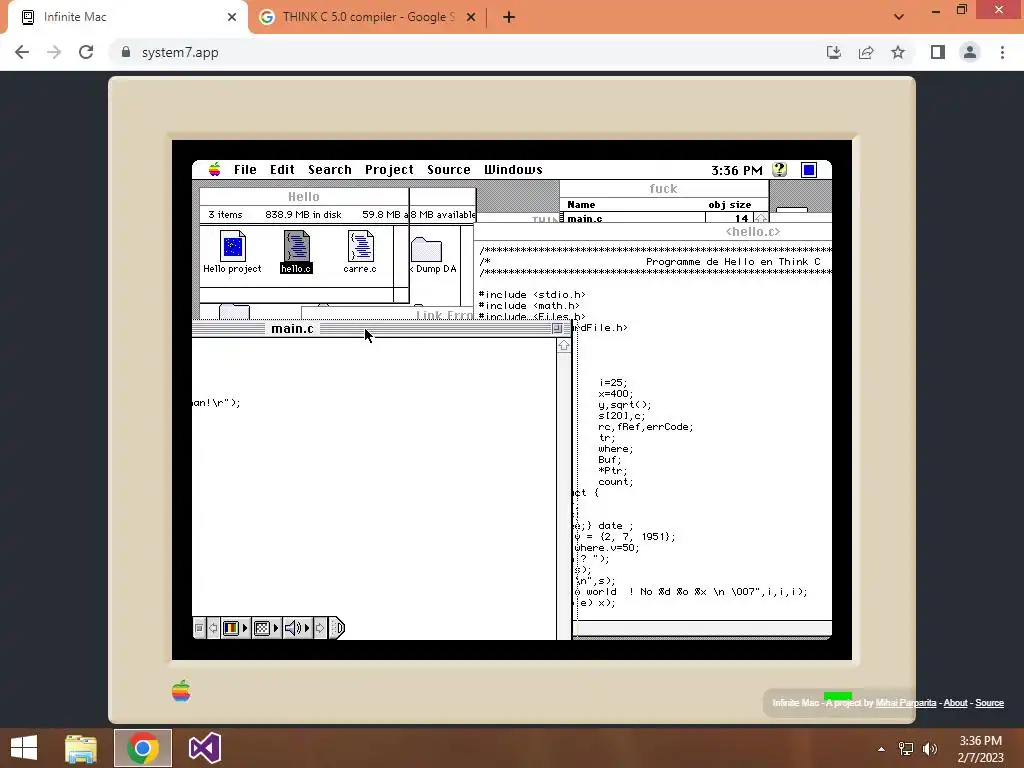
Task: Click project window scroll up arrow
Action: pyautogui.click(x=761, y=219)
